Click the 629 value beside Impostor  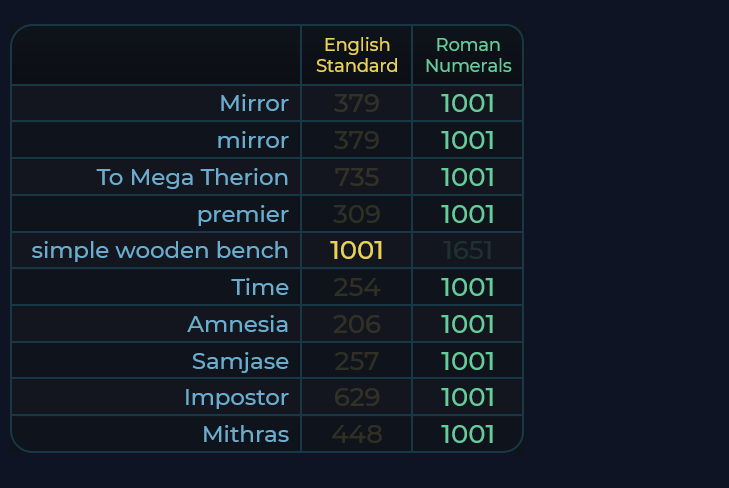point(357,398)
